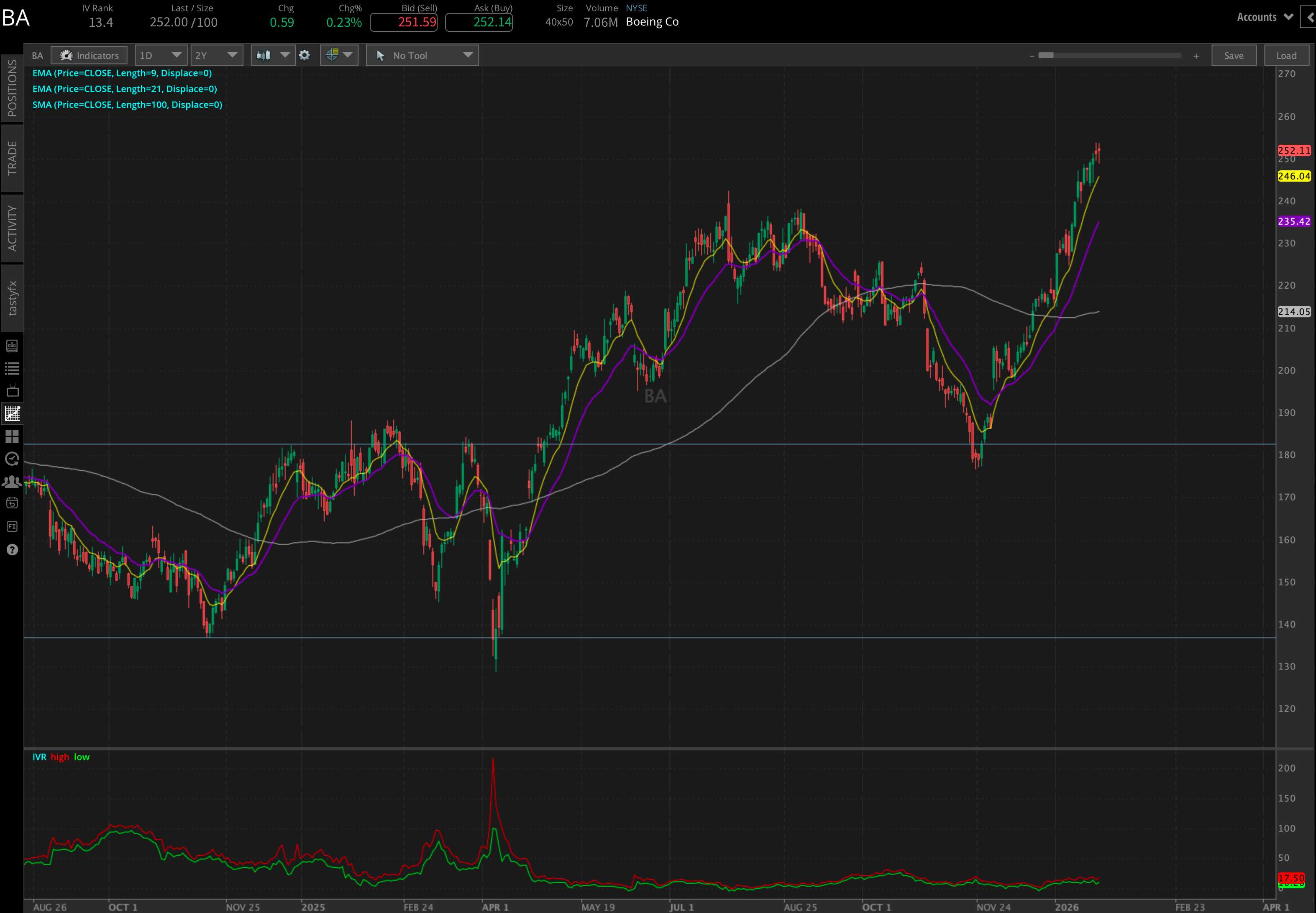This screenshot has height=913, width=1316.
Task: Click the active chart icon in sidebar
Action: tap(12, 413)
